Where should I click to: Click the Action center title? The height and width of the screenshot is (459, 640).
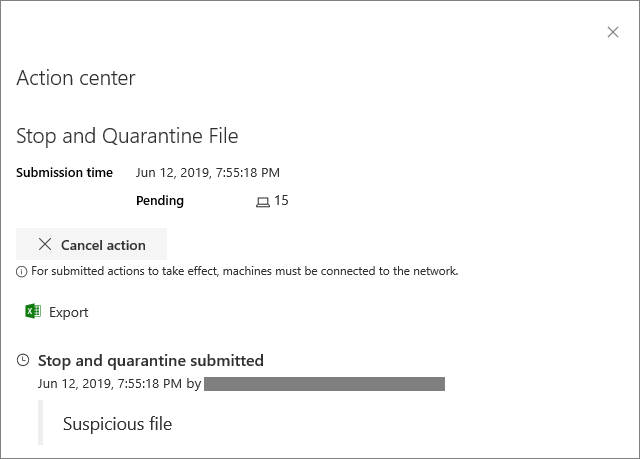click(x=76, y=78)
